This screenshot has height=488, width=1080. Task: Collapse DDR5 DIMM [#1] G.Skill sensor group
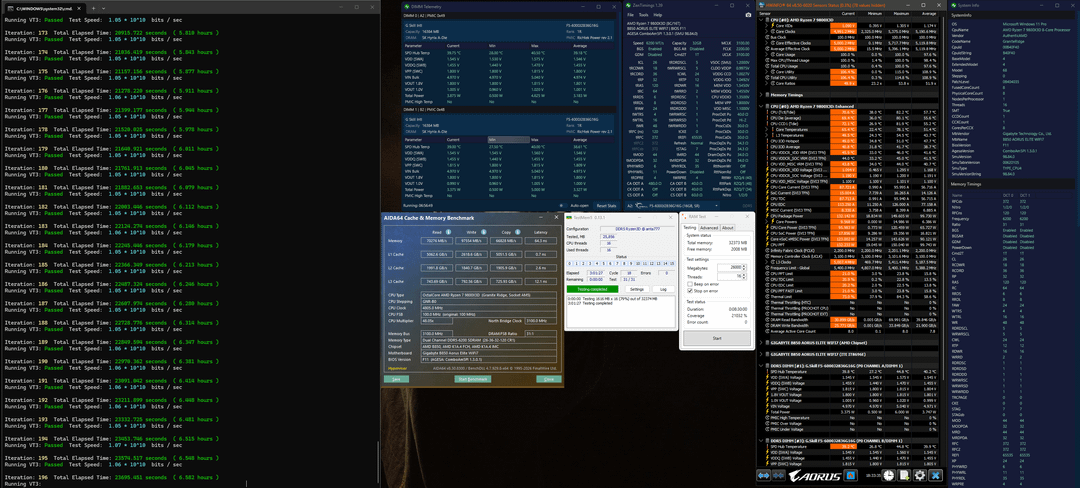point(761,365)
